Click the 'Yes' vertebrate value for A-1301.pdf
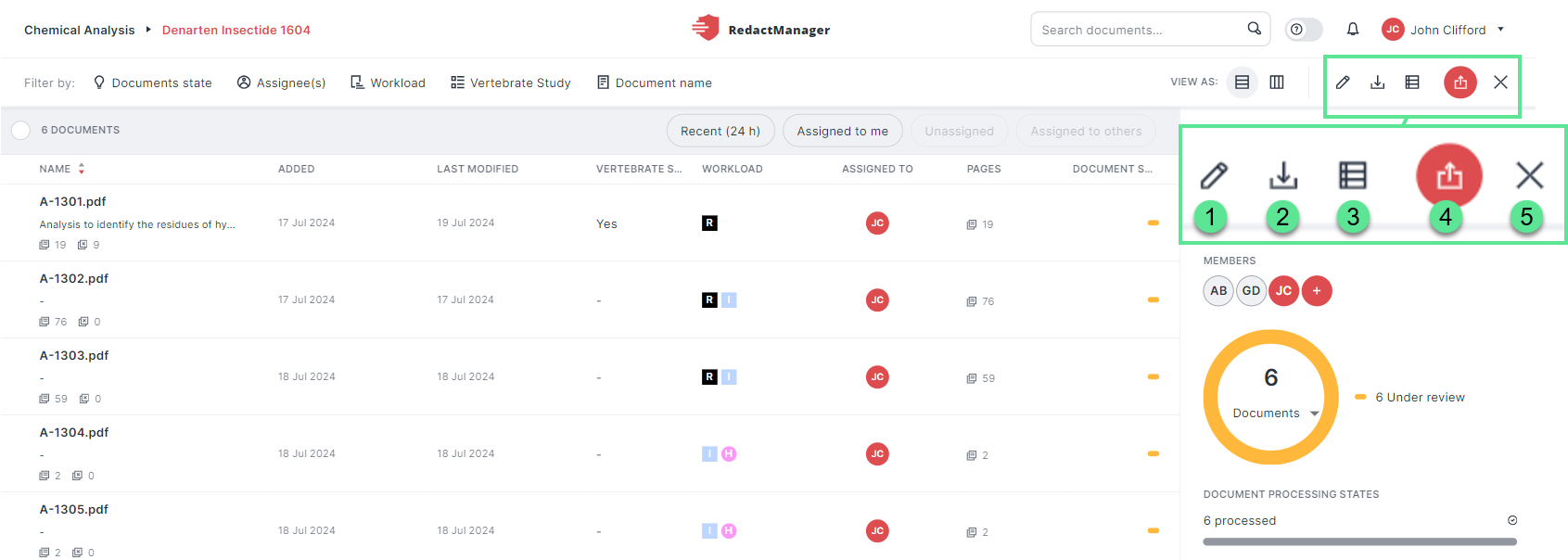The image size is (1568, 560). [x=606, y=223]
